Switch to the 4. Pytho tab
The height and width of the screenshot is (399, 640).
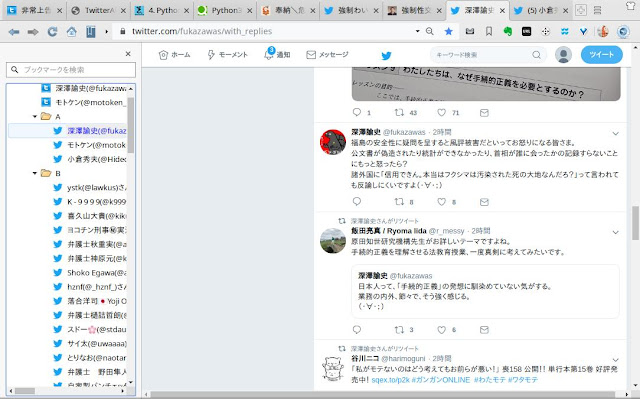pos(162,11)
